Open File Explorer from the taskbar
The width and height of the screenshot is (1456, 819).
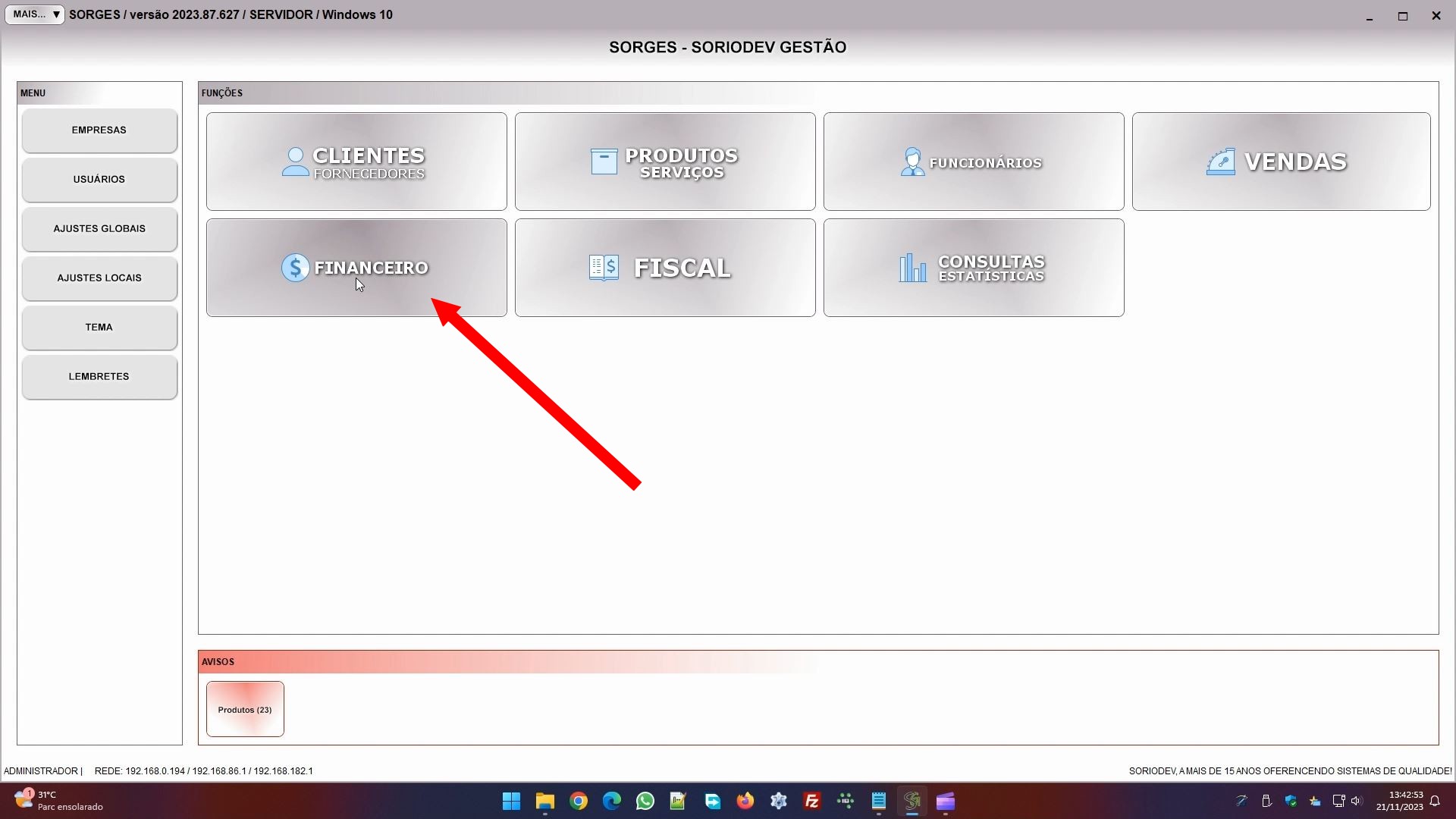[x=545, y=802]
